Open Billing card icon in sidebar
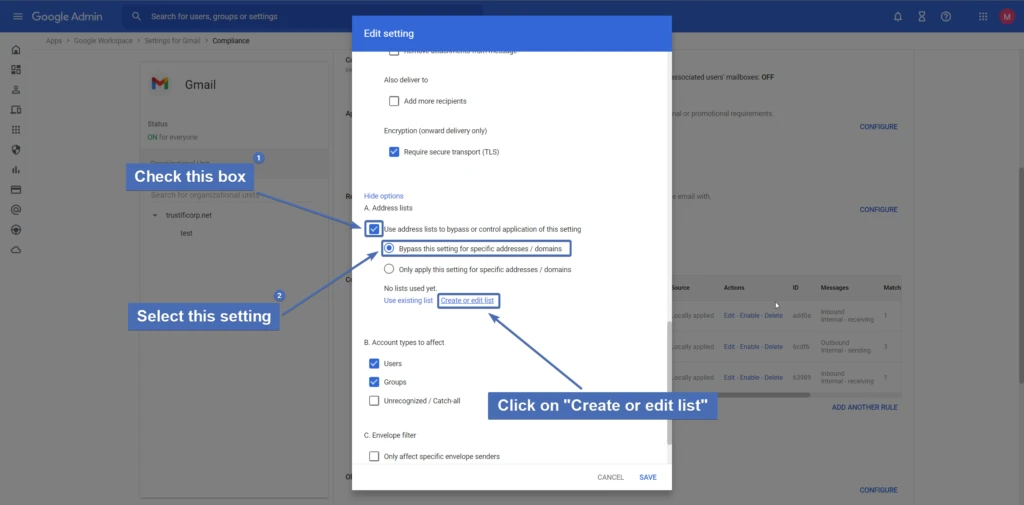This screenshot has width=1024, height=505. pyautogui.click(x=16, y=190)
